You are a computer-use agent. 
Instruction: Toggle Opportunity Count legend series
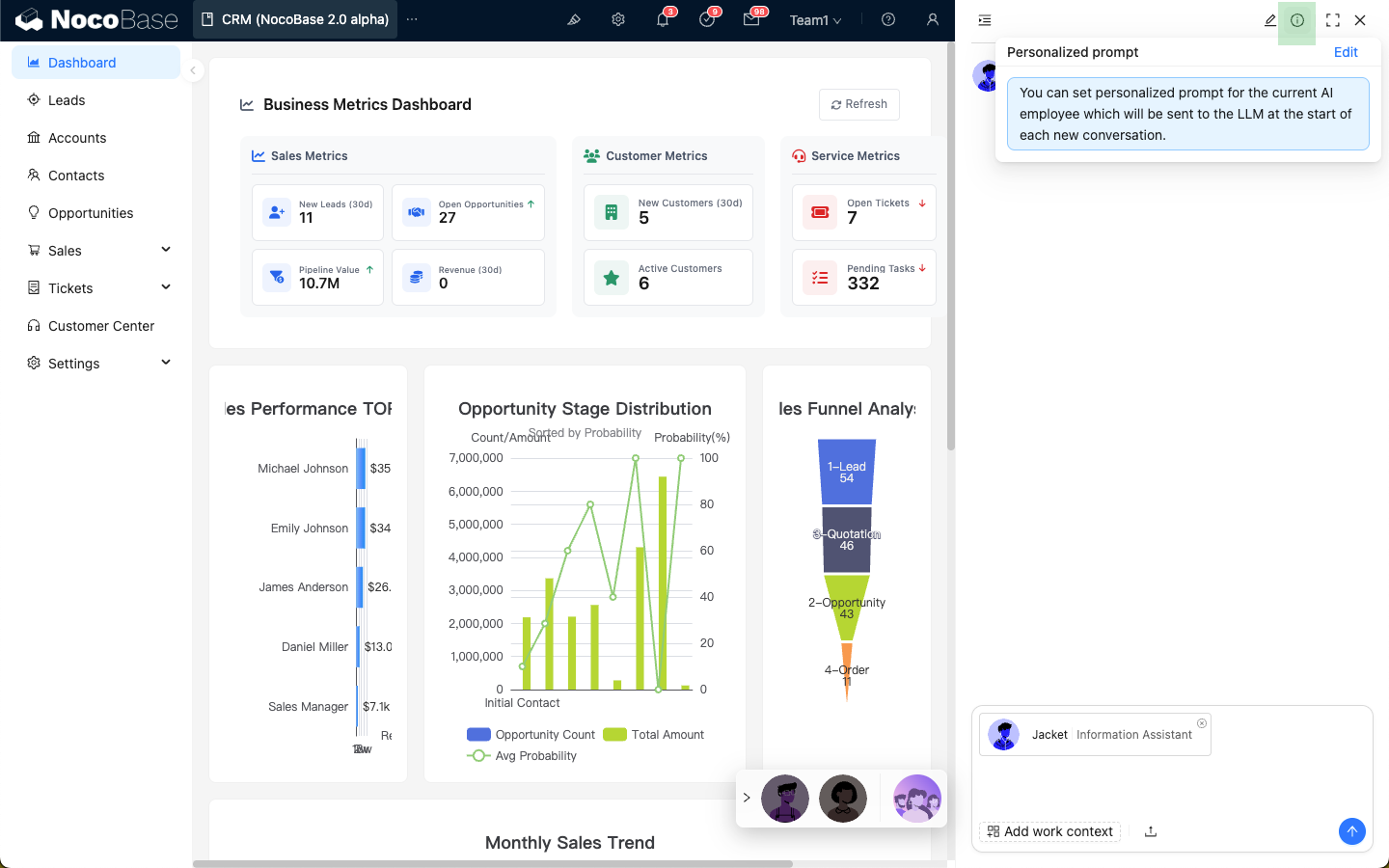coord(479,735)
